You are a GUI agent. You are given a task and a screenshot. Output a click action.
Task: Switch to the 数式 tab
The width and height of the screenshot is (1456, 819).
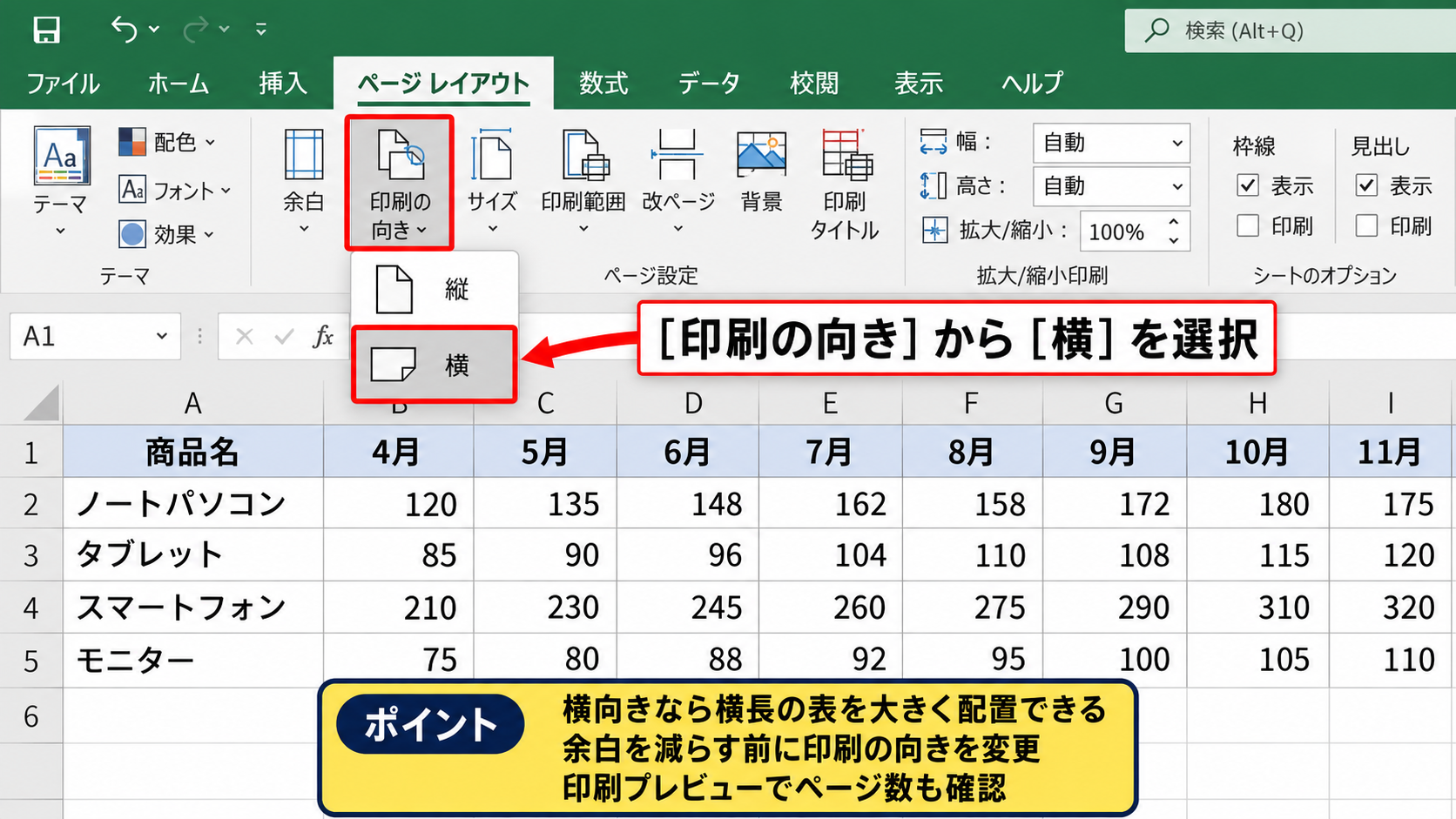[x=603, y=84]
